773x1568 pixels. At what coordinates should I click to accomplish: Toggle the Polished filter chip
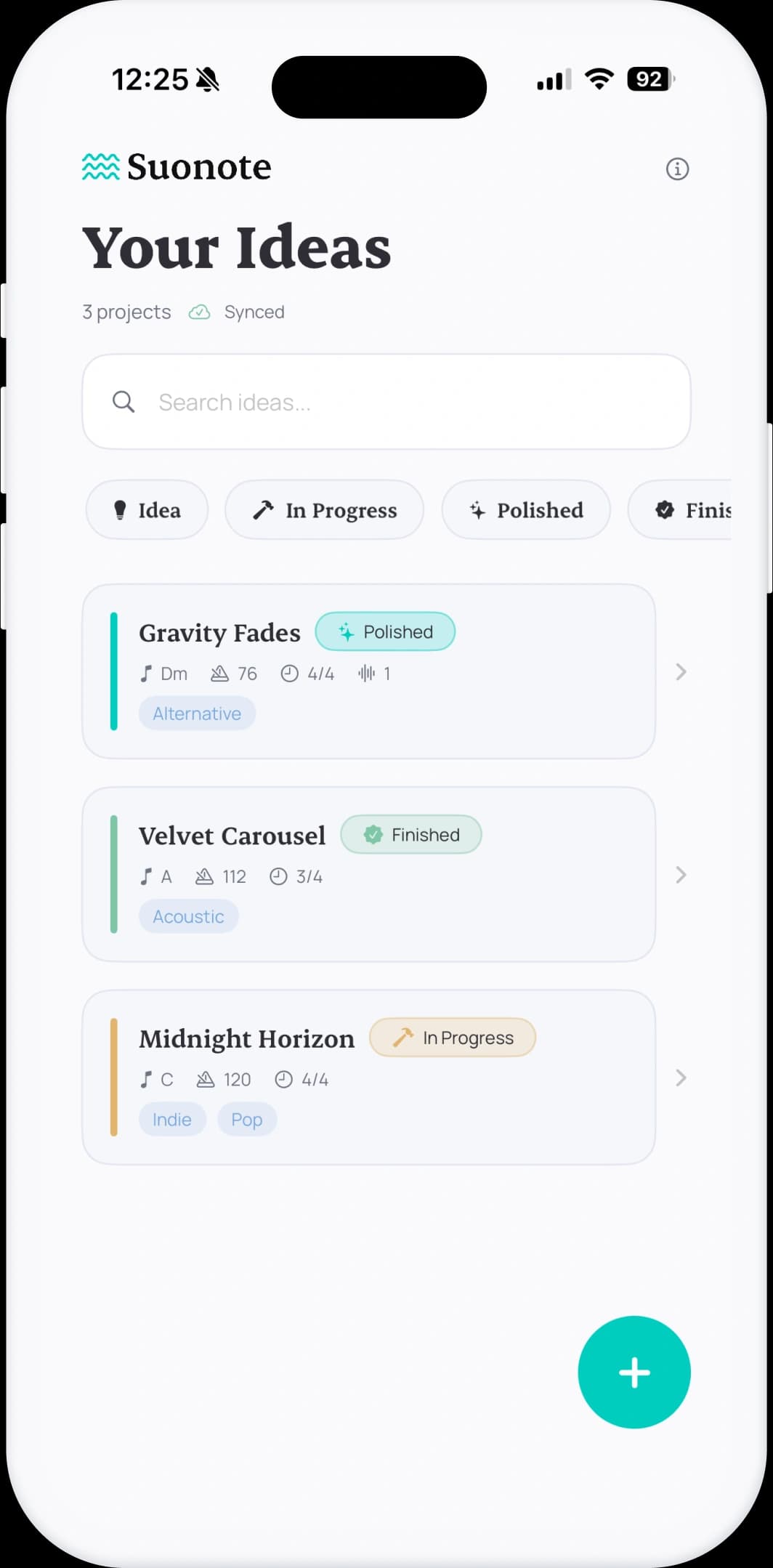pyautogui.click(x=525, y=510)
